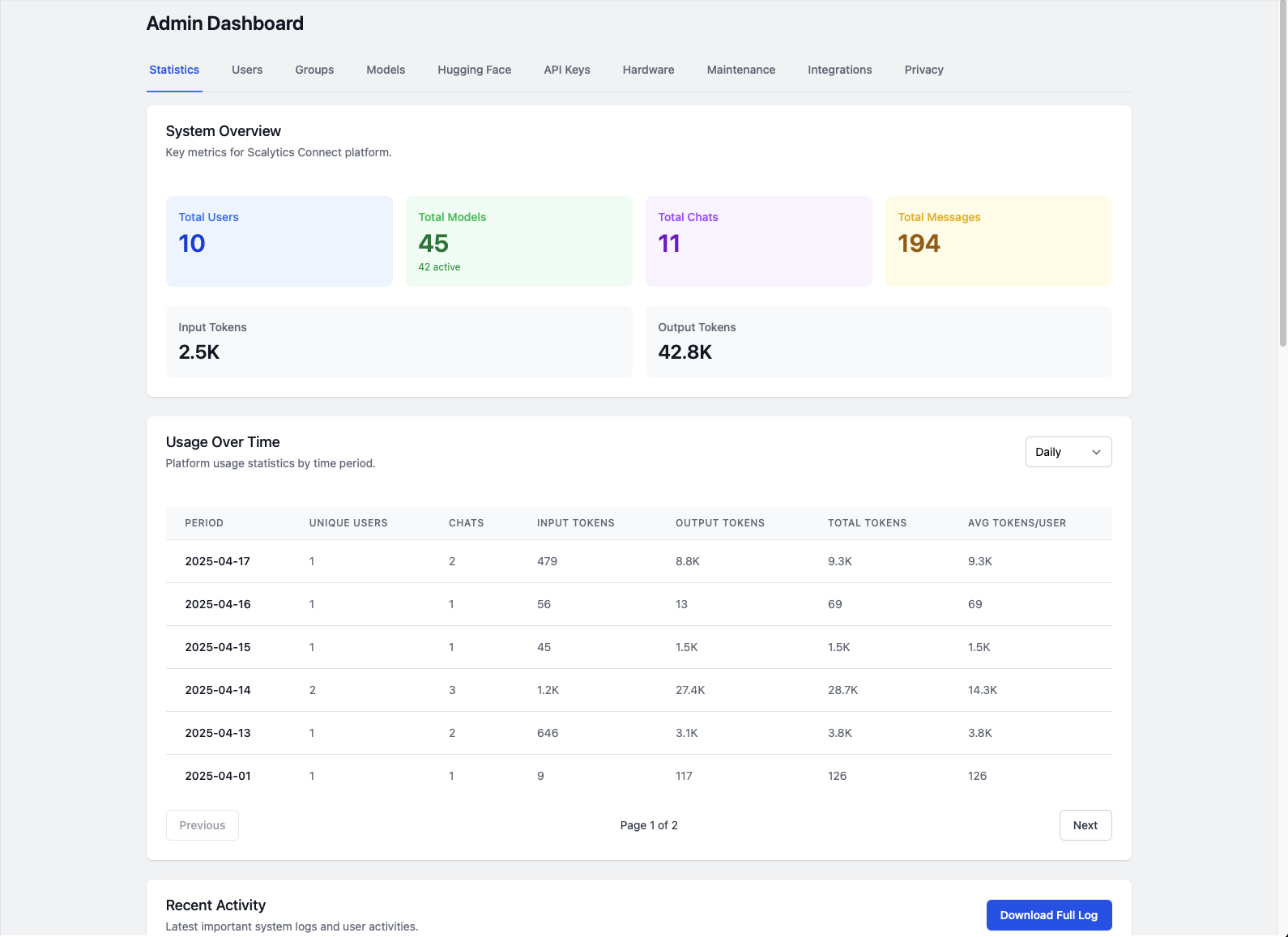Click output tokens value 8.8K
1288x937 pixels.
click(688, 561)
